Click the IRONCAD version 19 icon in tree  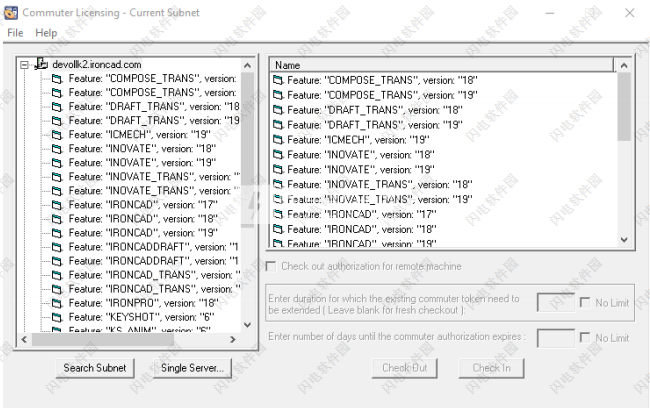pos(57,233)
